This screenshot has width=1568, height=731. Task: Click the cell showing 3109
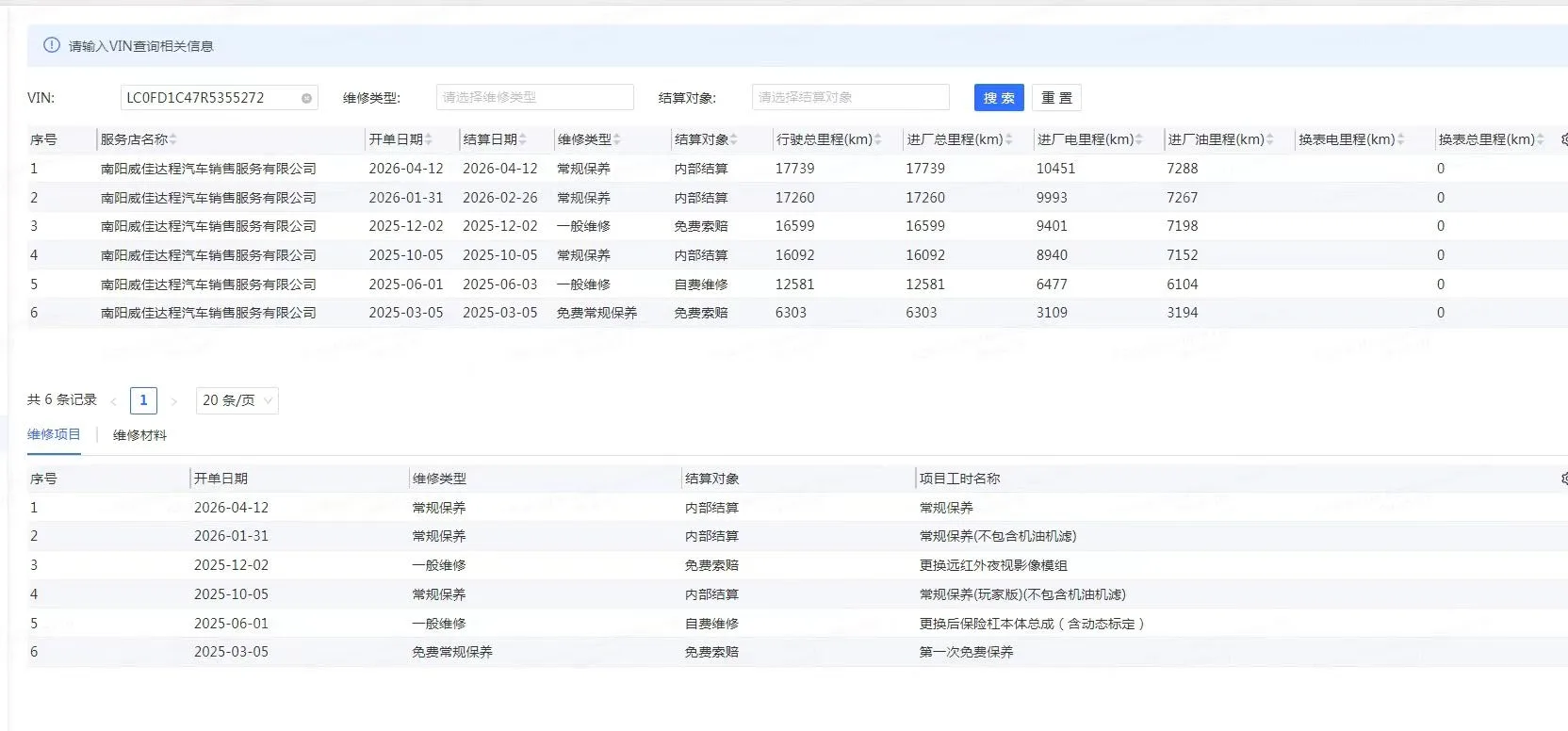(x=1052, y=313)
